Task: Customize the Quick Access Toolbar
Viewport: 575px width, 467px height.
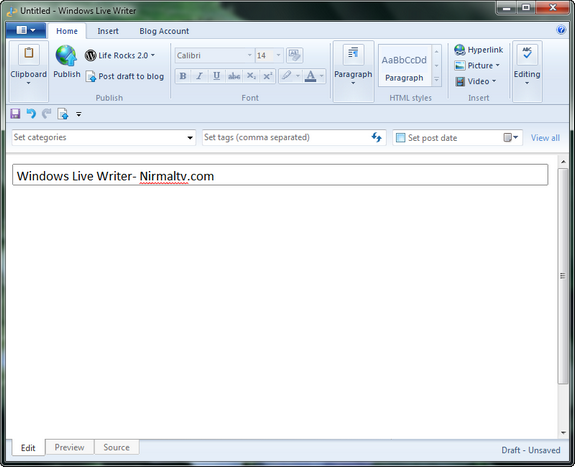Action: pyautogui.click(x=78, y=114)
